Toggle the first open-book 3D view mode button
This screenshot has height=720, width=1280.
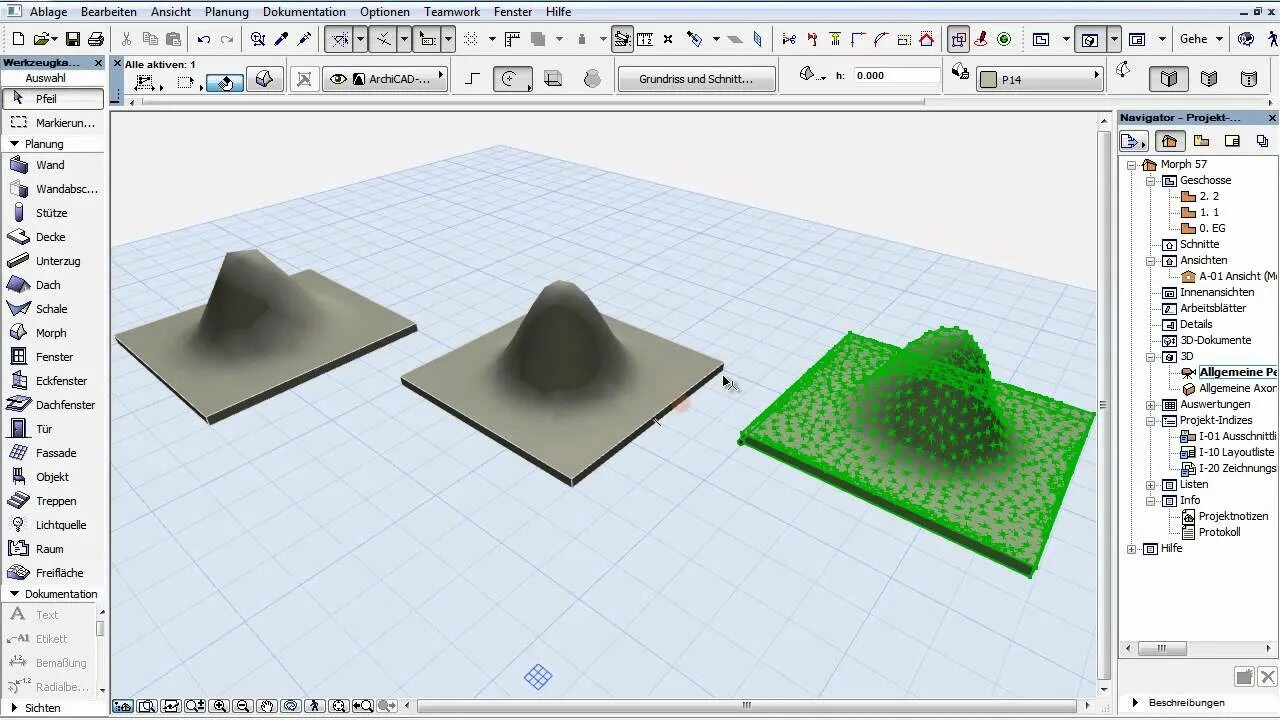(1169, 78)
